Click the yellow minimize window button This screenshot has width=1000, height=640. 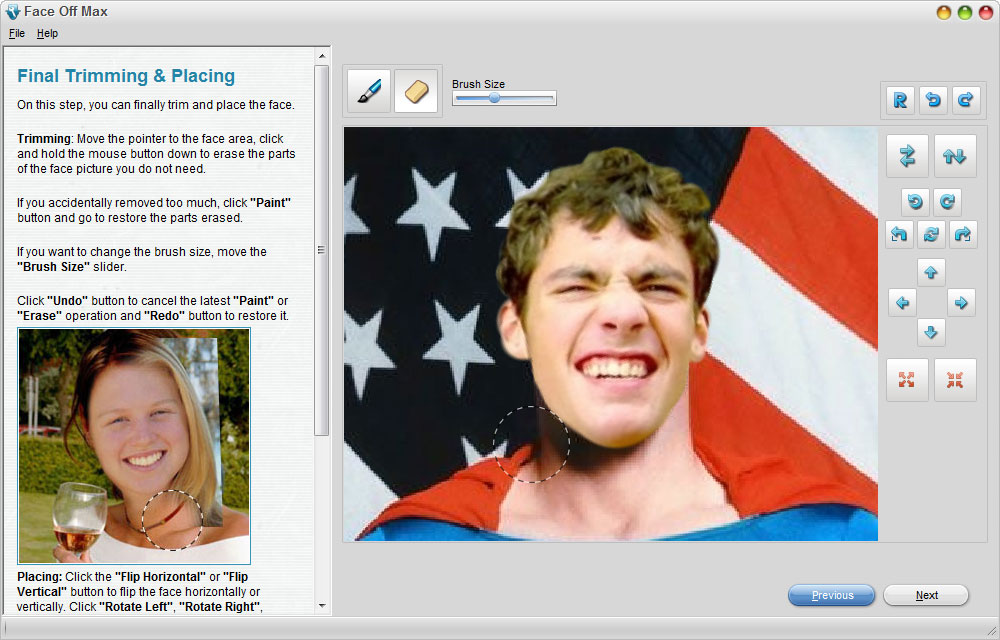pyautogui.click(x=944, y=13)
